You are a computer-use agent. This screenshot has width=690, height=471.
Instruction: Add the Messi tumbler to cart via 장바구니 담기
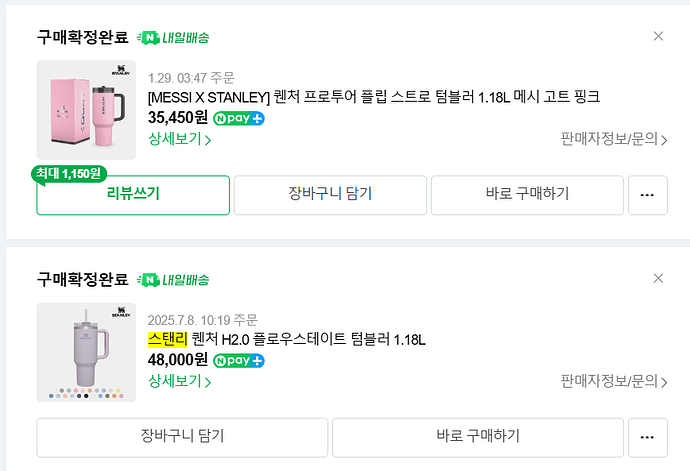(x=330, y=195)
